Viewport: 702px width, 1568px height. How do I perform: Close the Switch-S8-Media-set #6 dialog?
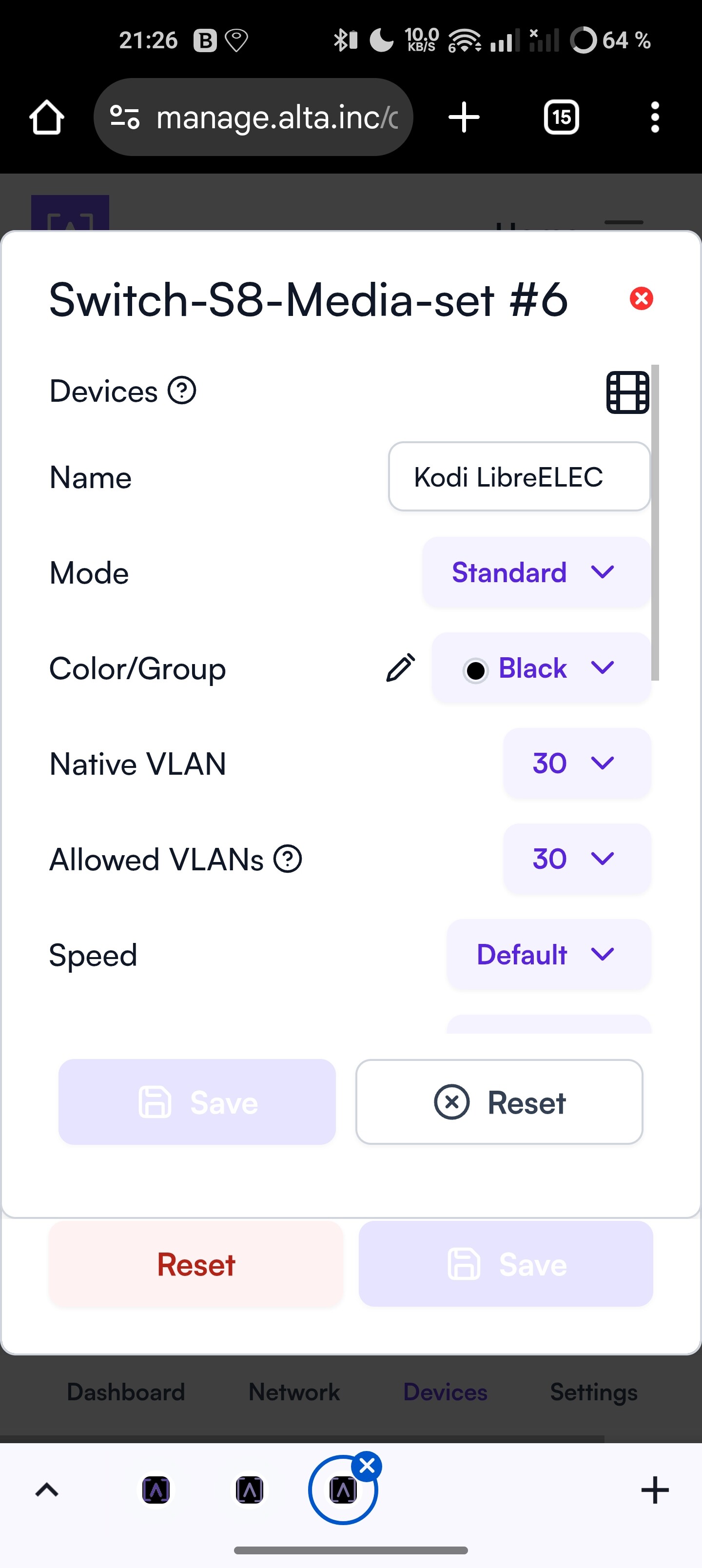(641, 298)
